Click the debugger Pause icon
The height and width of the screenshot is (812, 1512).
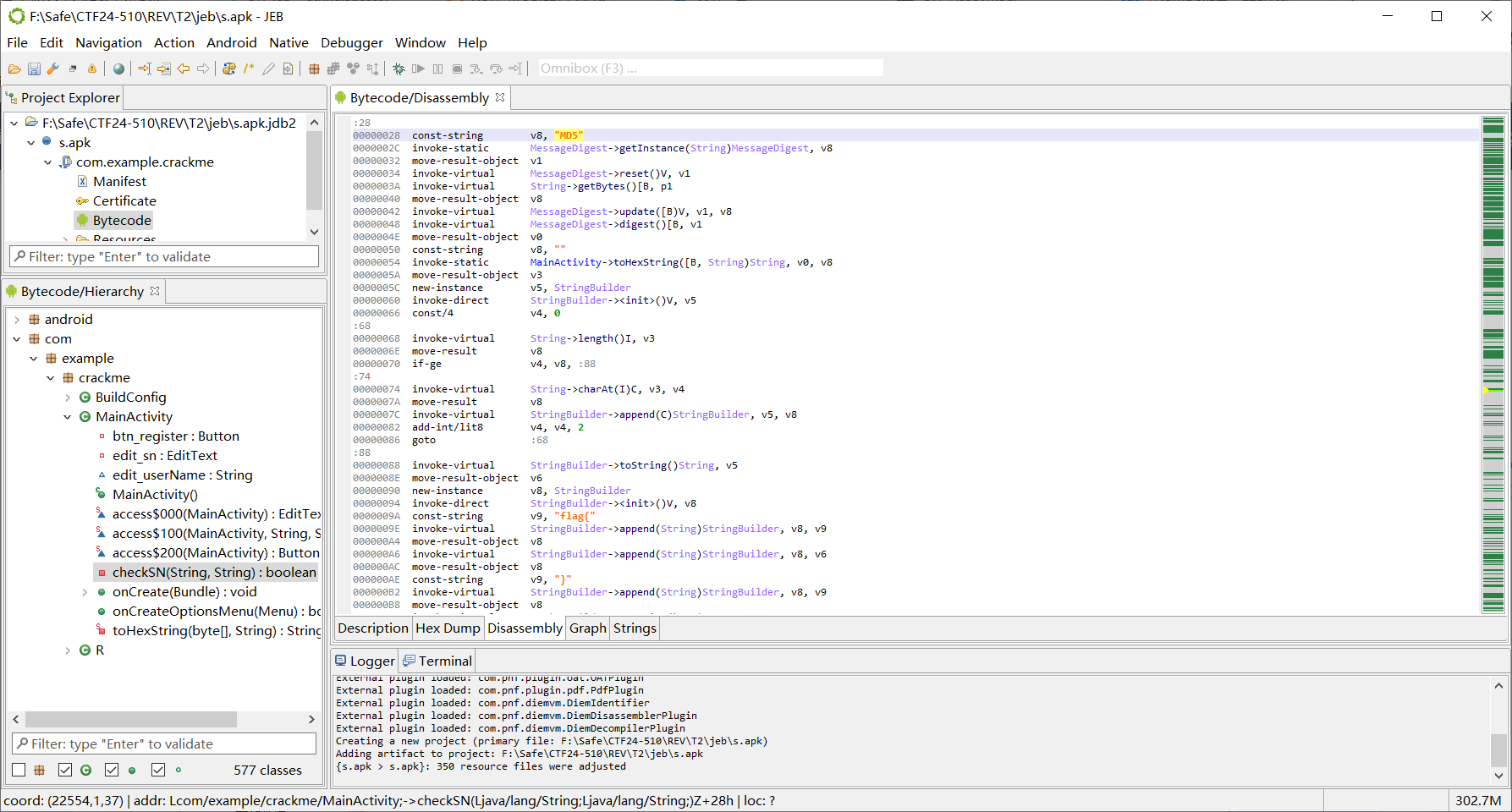437,69
